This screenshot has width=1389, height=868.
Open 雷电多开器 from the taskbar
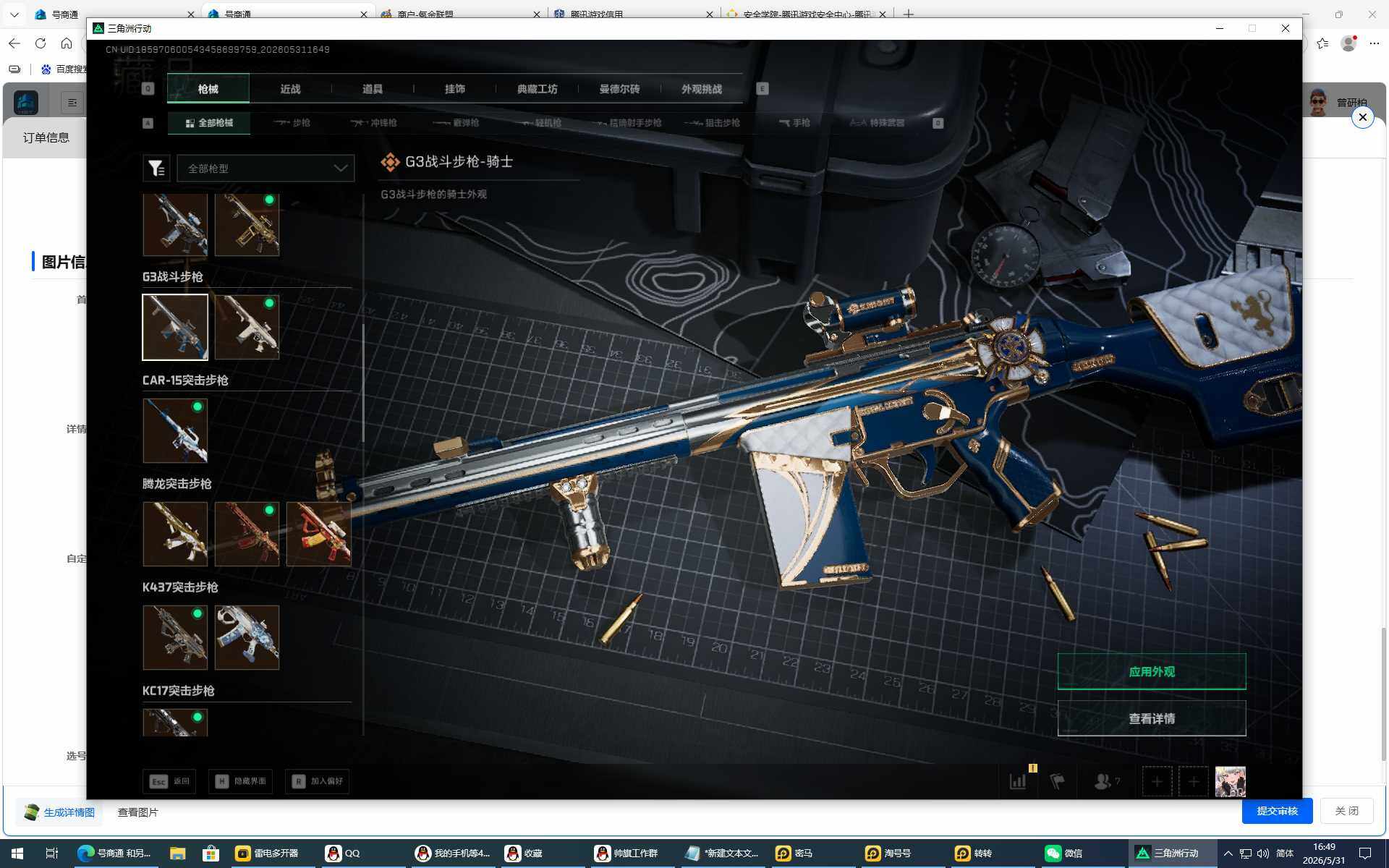pos(267,854)
